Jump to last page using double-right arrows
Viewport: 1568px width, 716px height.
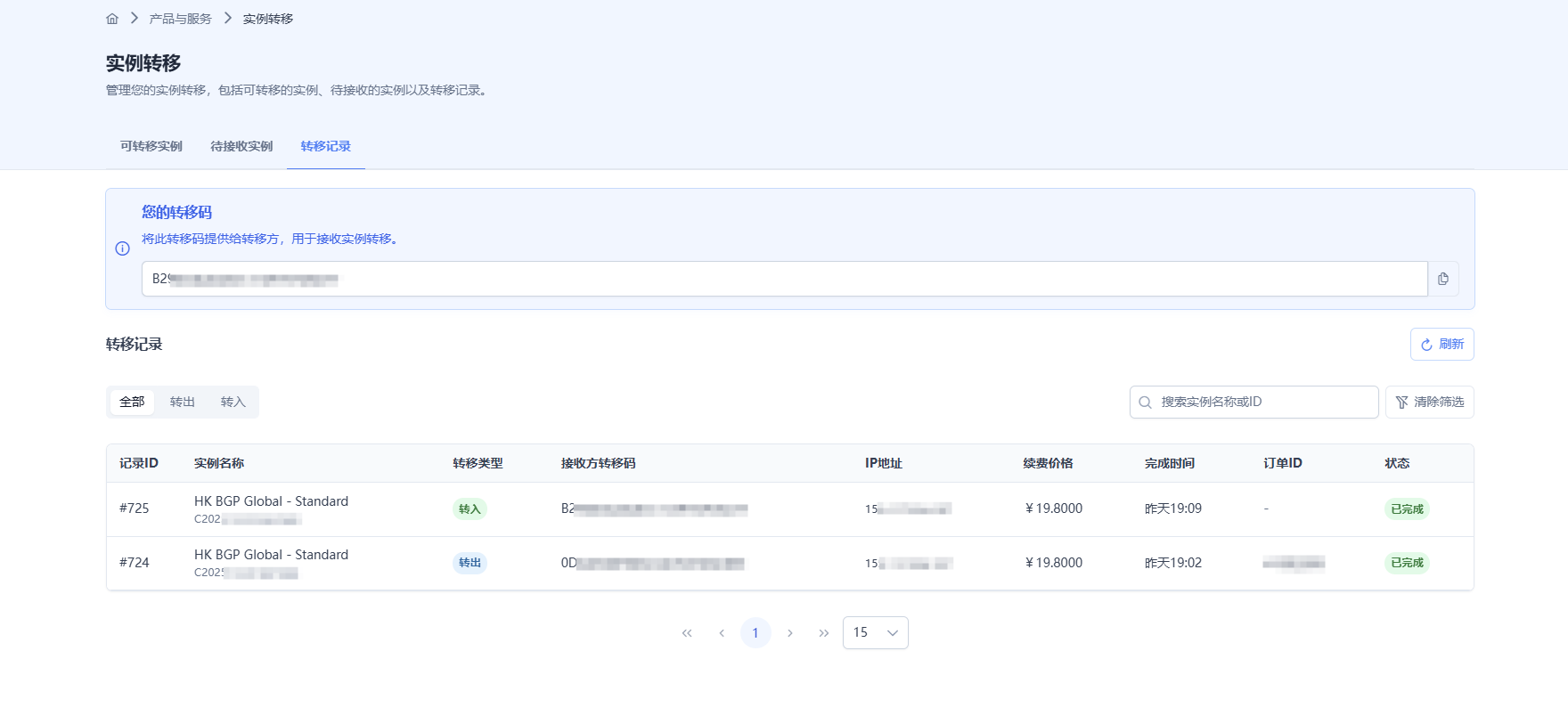click(x=824, y=633)
